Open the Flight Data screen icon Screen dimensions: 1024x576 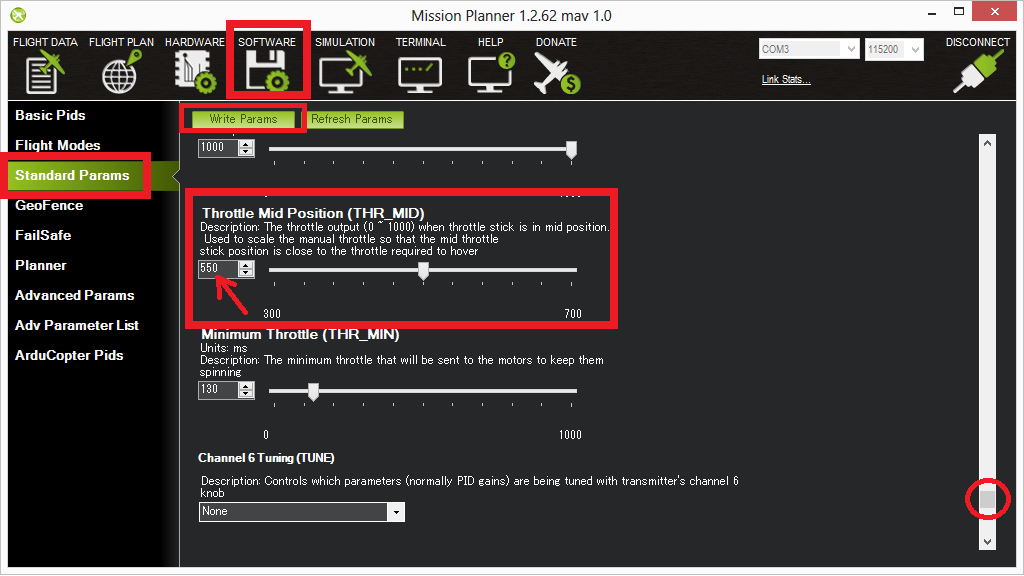click(45, 72)
